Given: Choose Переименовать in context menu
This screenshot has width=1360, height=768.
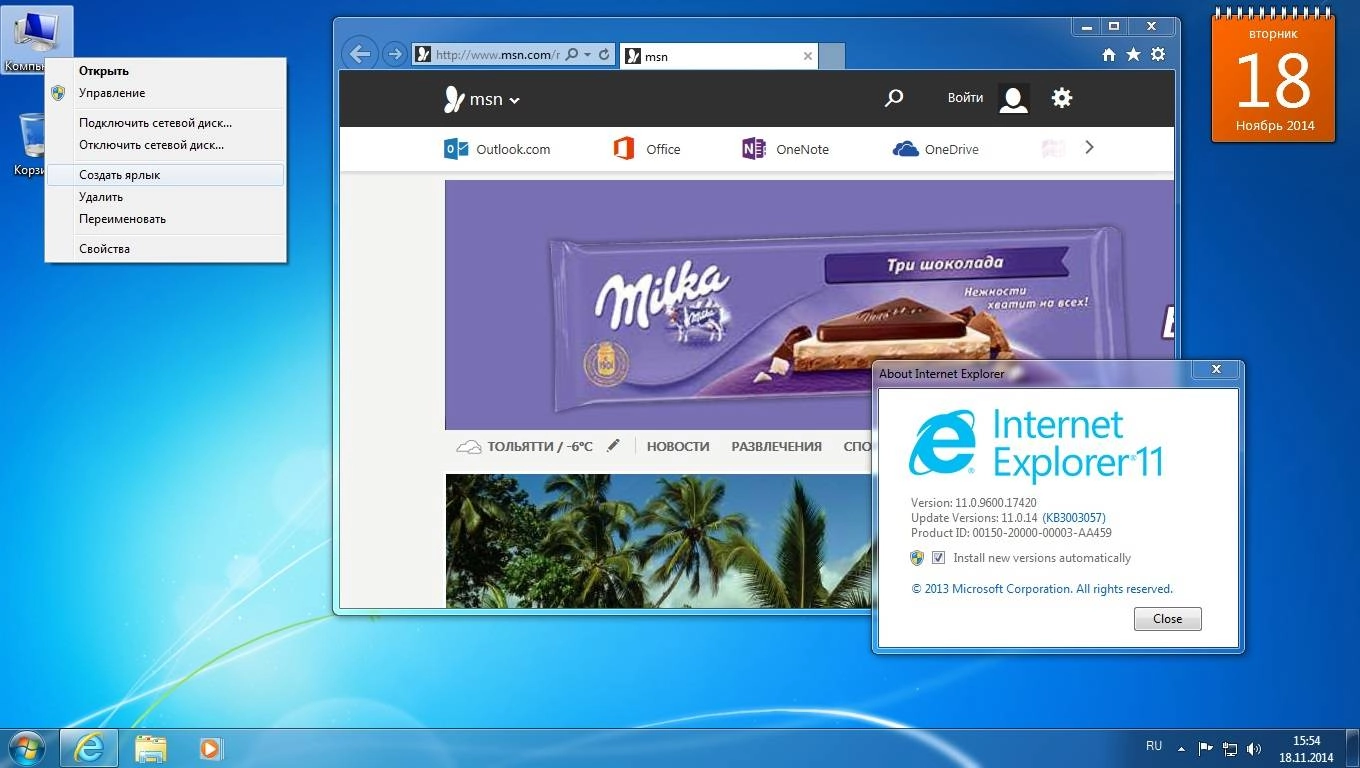Looking at the screenshot, I should [166, 219].
